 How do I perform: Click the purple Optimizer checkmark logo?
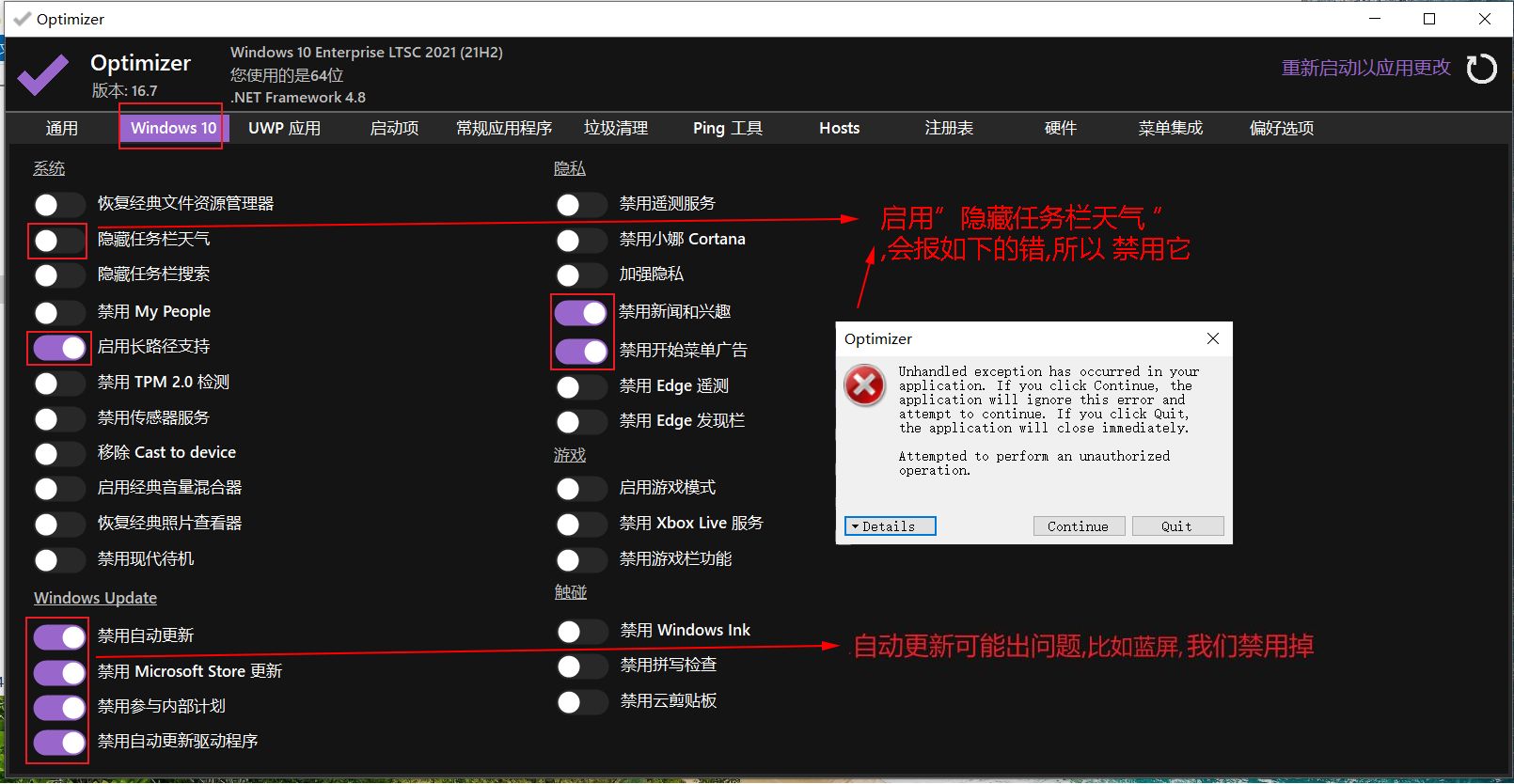[43, 74]
